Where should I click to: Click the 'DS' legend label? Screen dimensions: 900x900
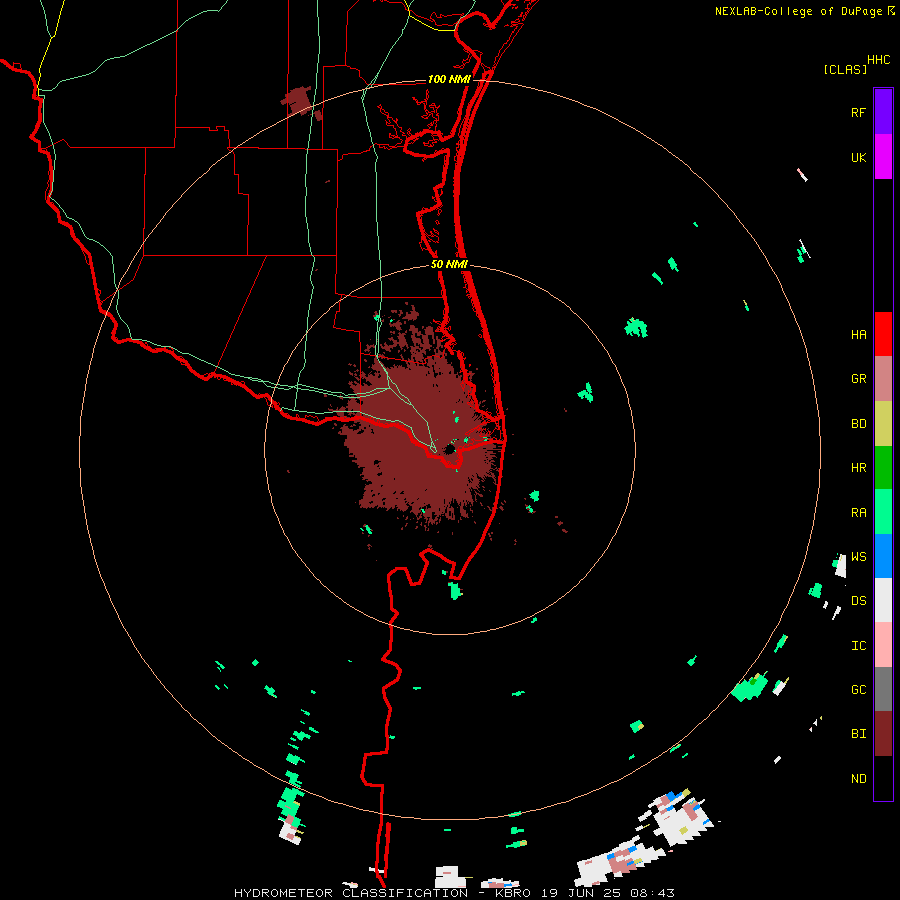859,601
